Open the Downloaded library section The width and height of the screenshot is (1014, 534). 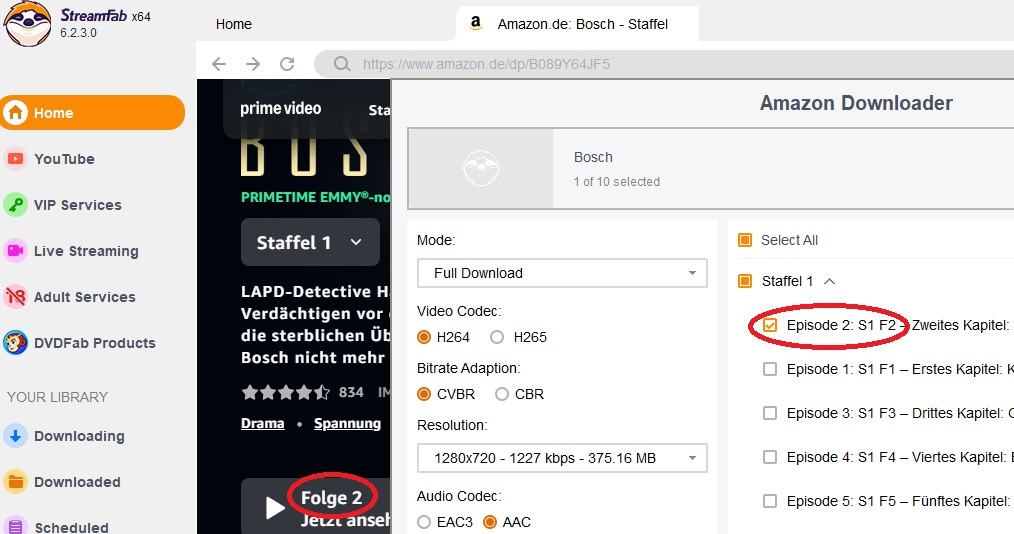(x=77, y=482)
